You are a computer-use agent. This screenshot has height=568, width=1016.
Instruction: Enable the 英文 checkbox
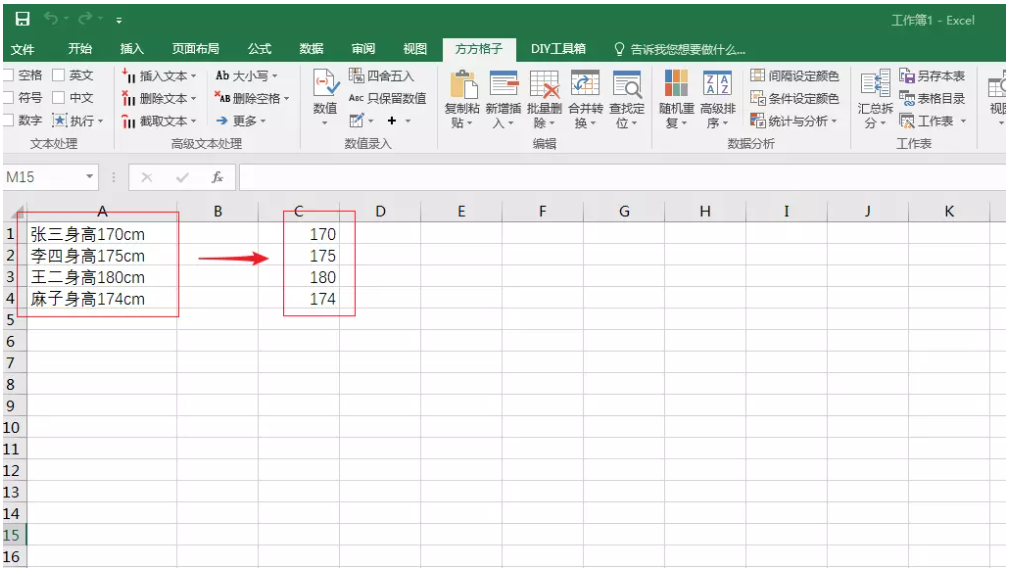tap(58, 75)
